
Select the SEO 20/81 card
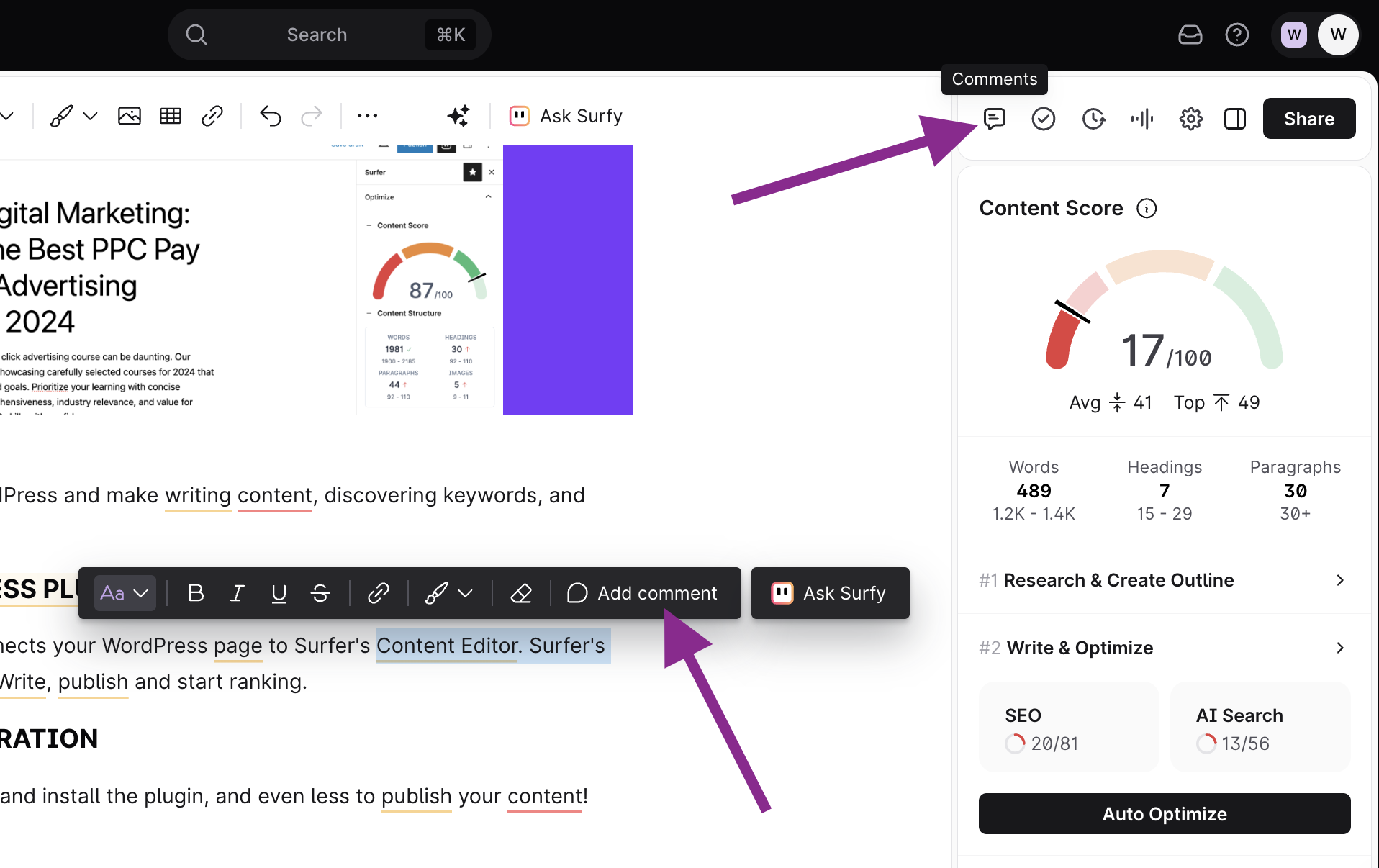click(x=1069, y=728)
